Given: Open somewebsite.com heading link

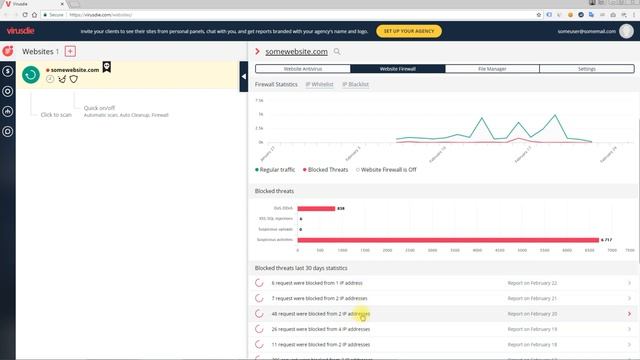Looking at the screenshot, I should click(x=296, y=51).
